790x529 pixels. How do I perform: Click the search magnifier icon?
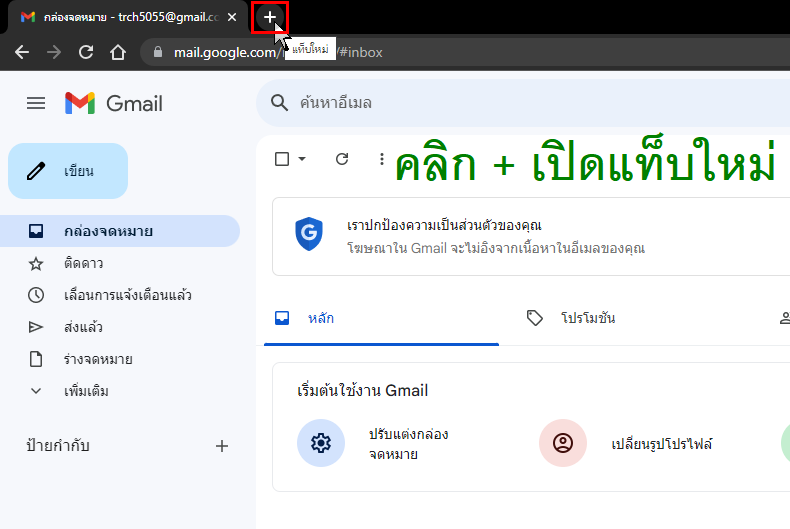coord(279,103)
